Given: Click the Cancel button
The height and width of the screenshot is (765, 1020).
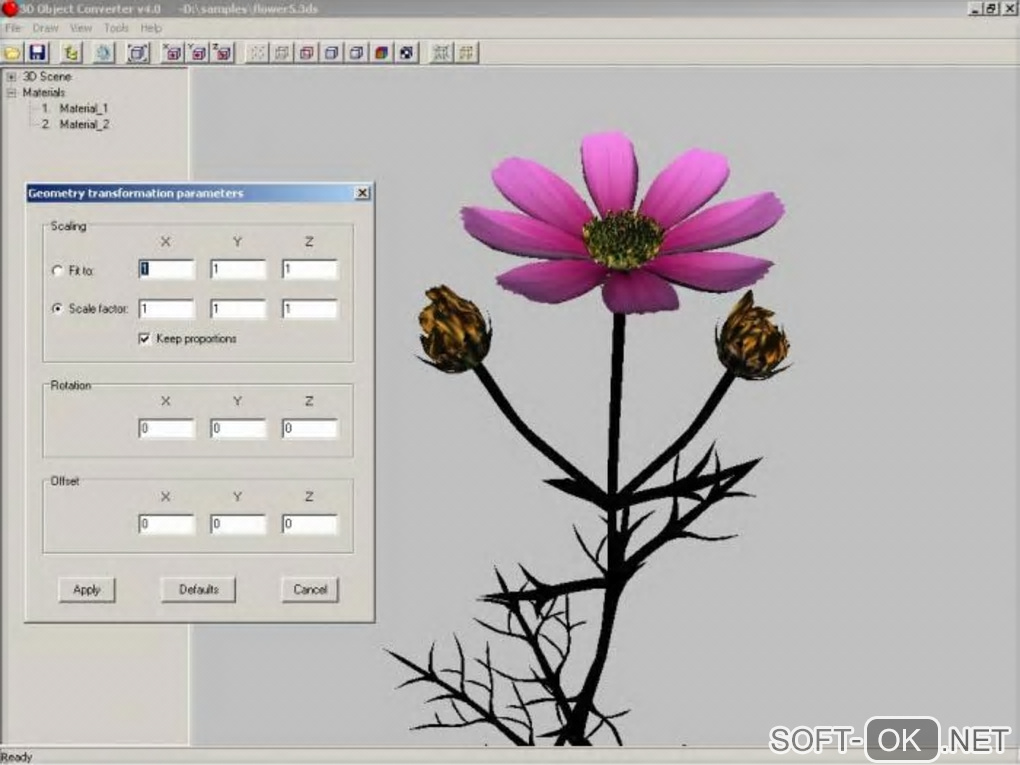Looking at the screenshot, I should tap(310, 589).
